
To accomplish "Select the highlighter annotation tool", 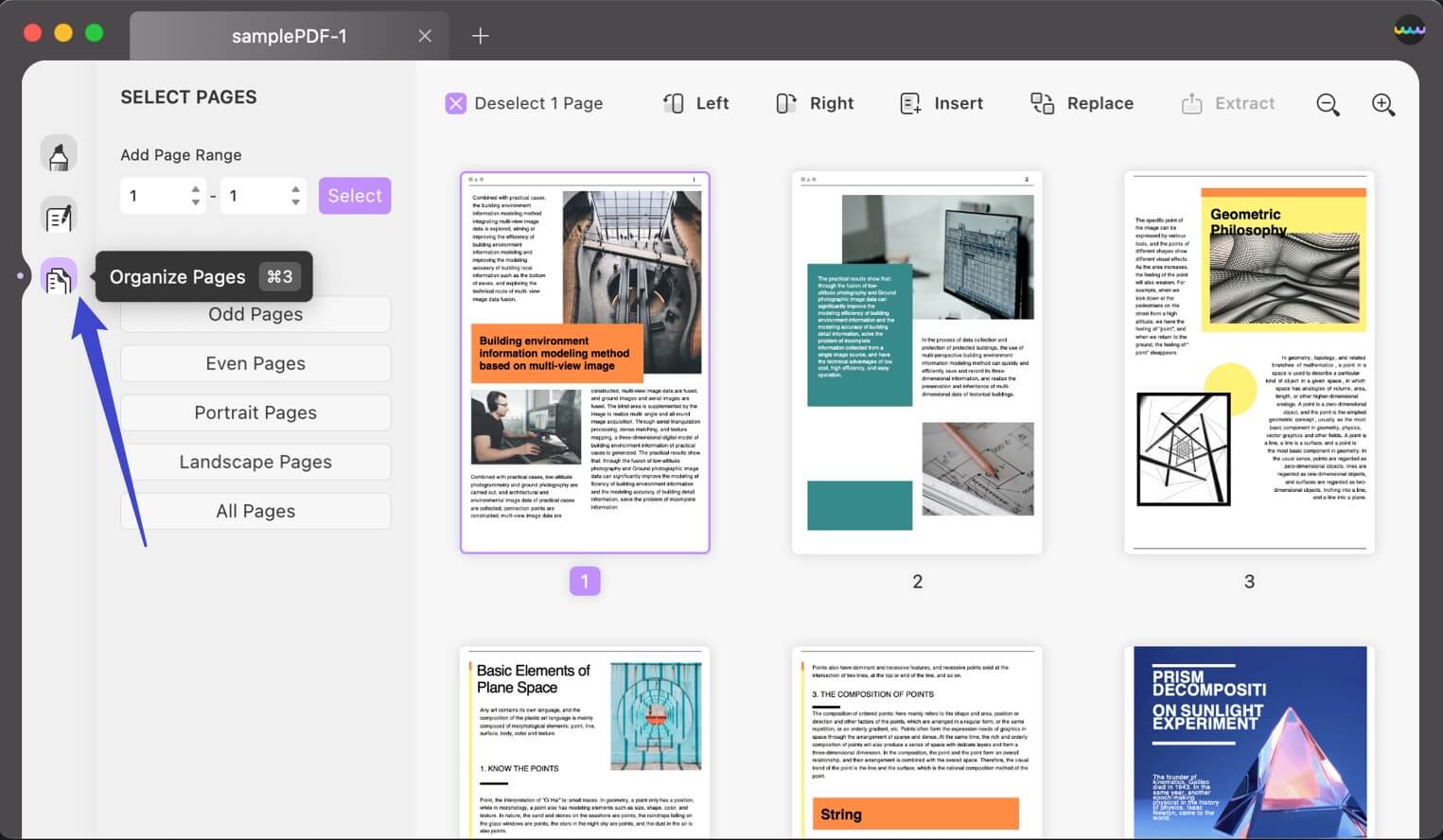I will (59, 153).
